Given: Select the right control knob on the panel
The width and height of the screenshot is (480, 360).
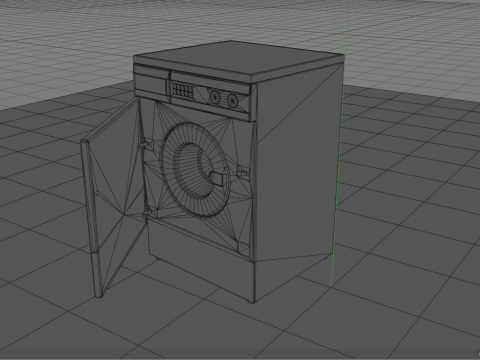Looking at the screenshot, I should pos(232,100).
